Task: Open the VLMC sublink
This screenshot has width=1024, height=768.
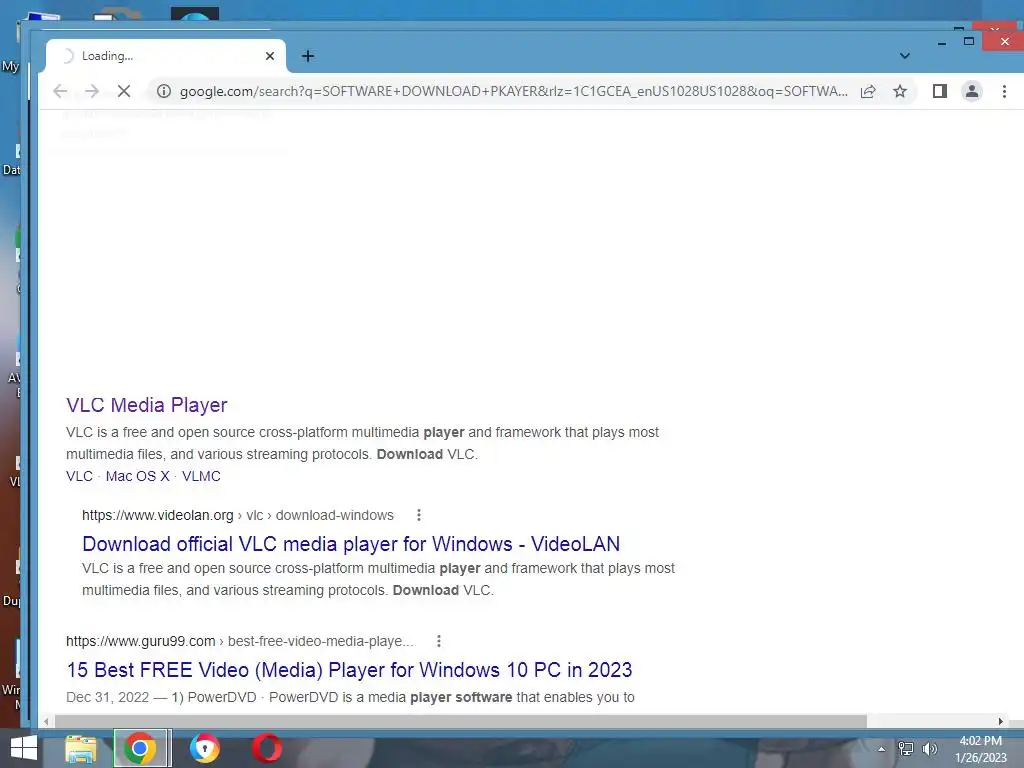Action: click(x=201, y=476)
